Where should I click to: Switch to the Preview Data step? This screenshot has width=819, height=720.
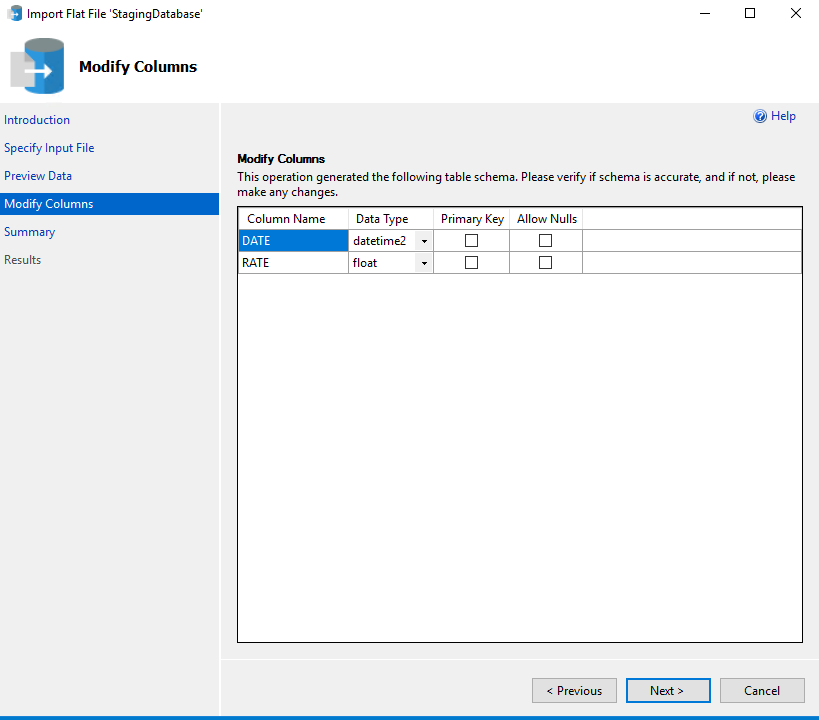(38, 176)
